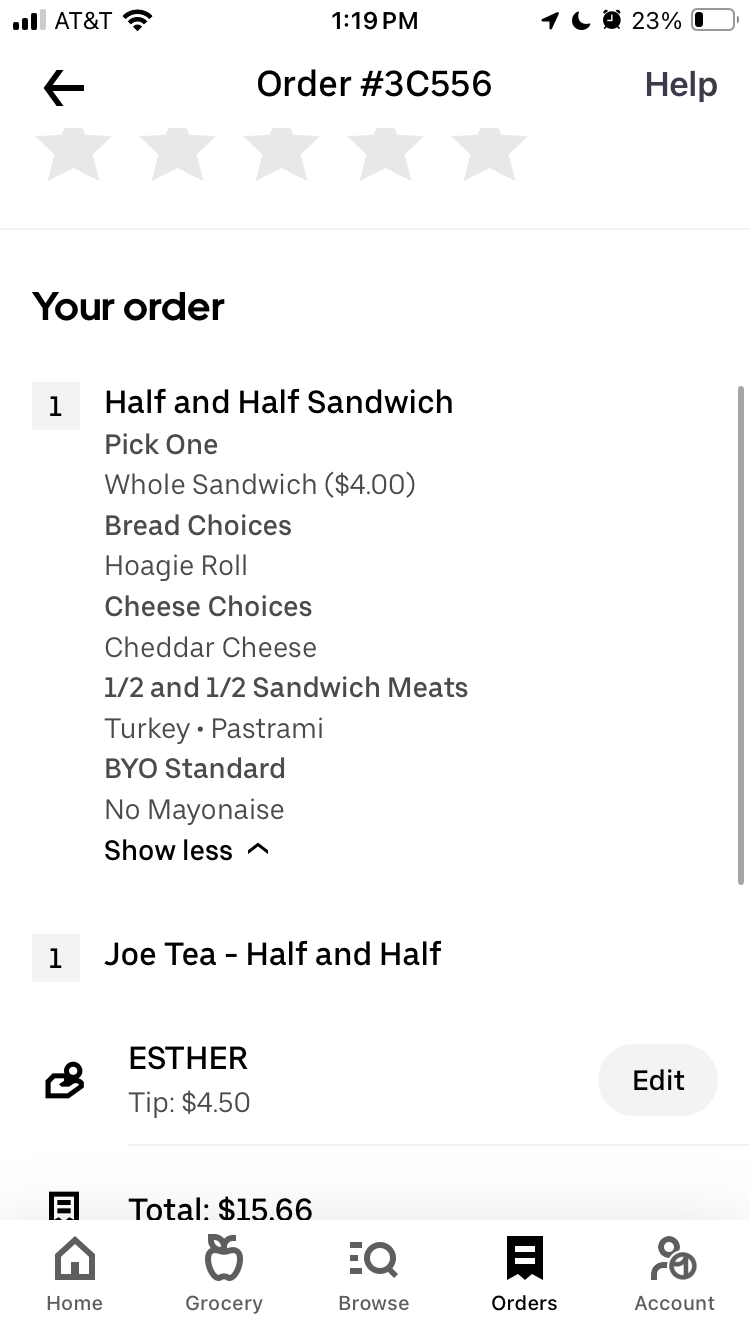This screenshot has height=1334, width=750.
Task: Rate the order five stars
Action: (x=489, y=153)
